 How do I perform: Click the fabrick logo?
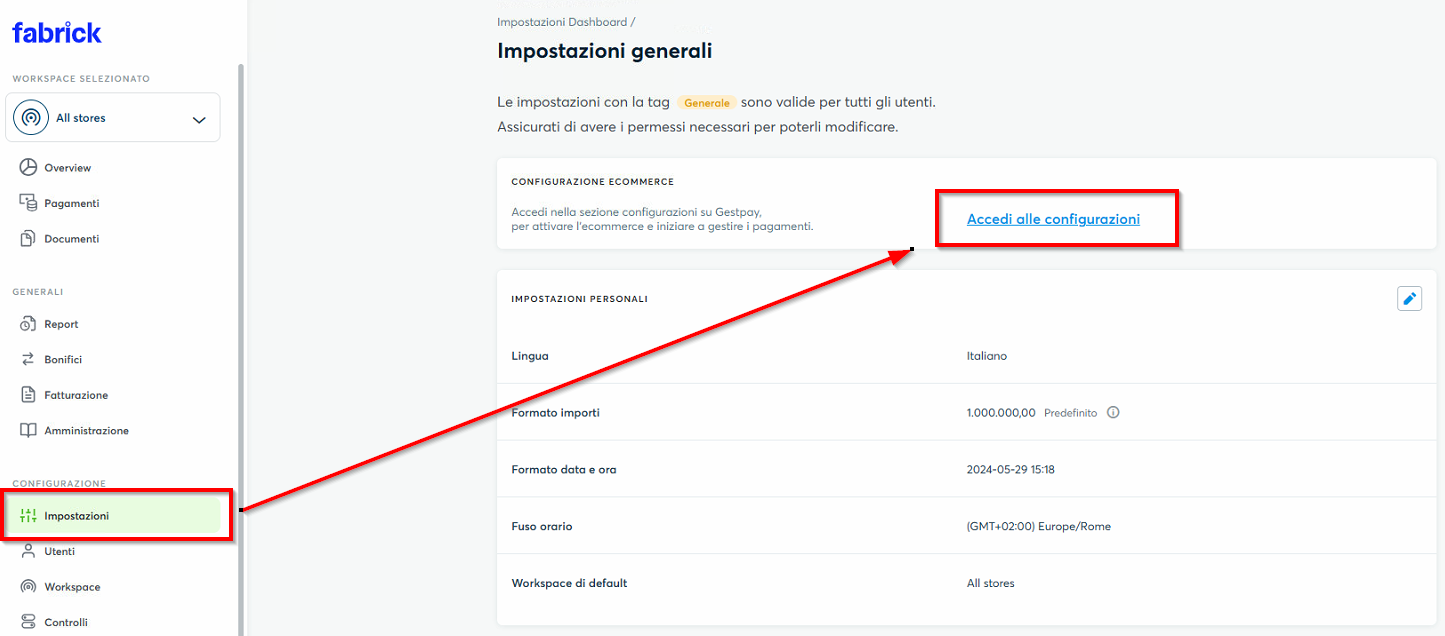click(57, 33)
